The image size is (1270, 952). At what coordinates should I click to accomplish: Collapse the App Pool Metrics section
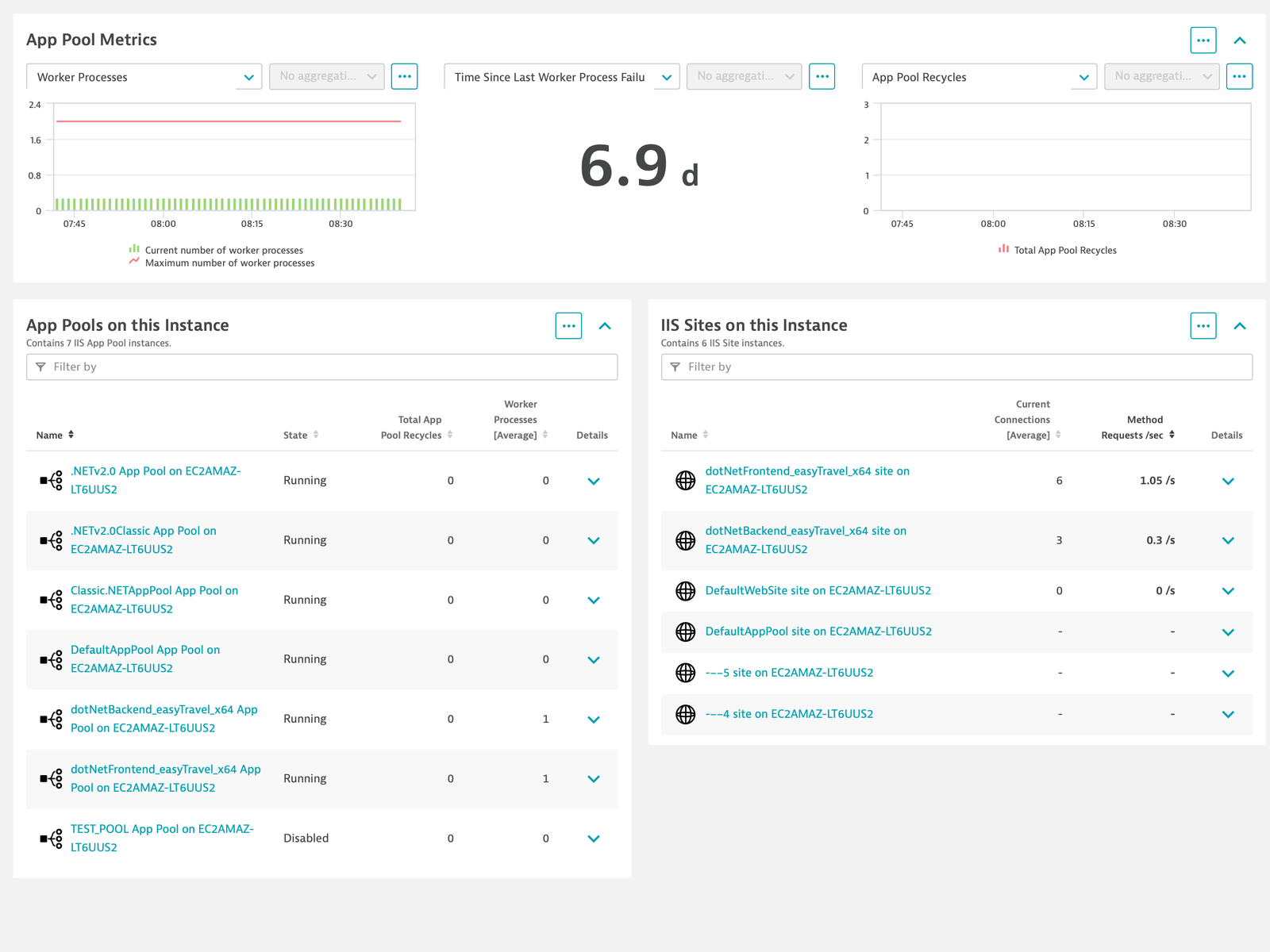click(x=1240, y=40)
